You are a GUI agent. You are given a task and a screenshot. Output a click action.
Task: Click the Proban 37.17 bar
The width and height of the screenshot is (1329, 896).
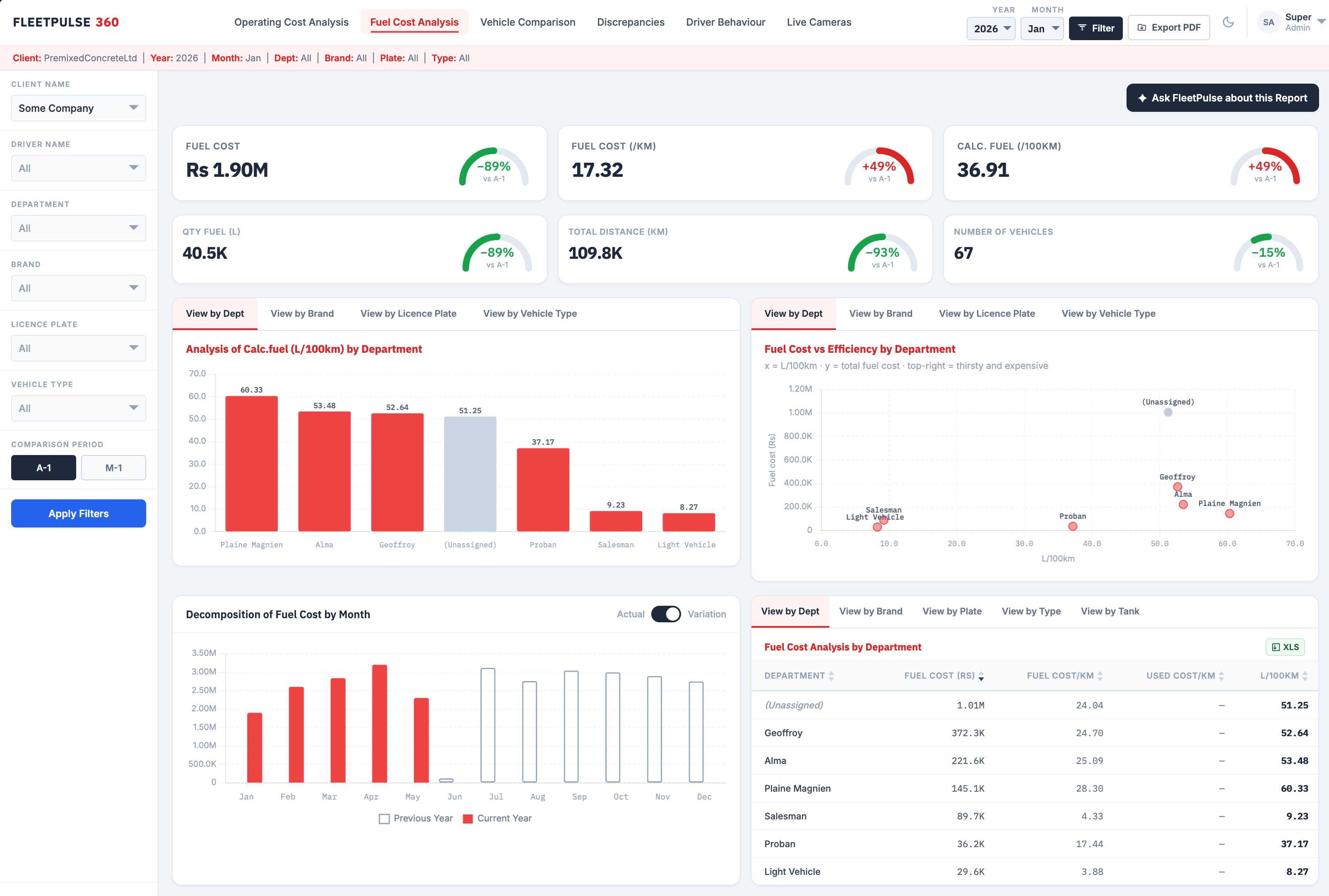543,490
